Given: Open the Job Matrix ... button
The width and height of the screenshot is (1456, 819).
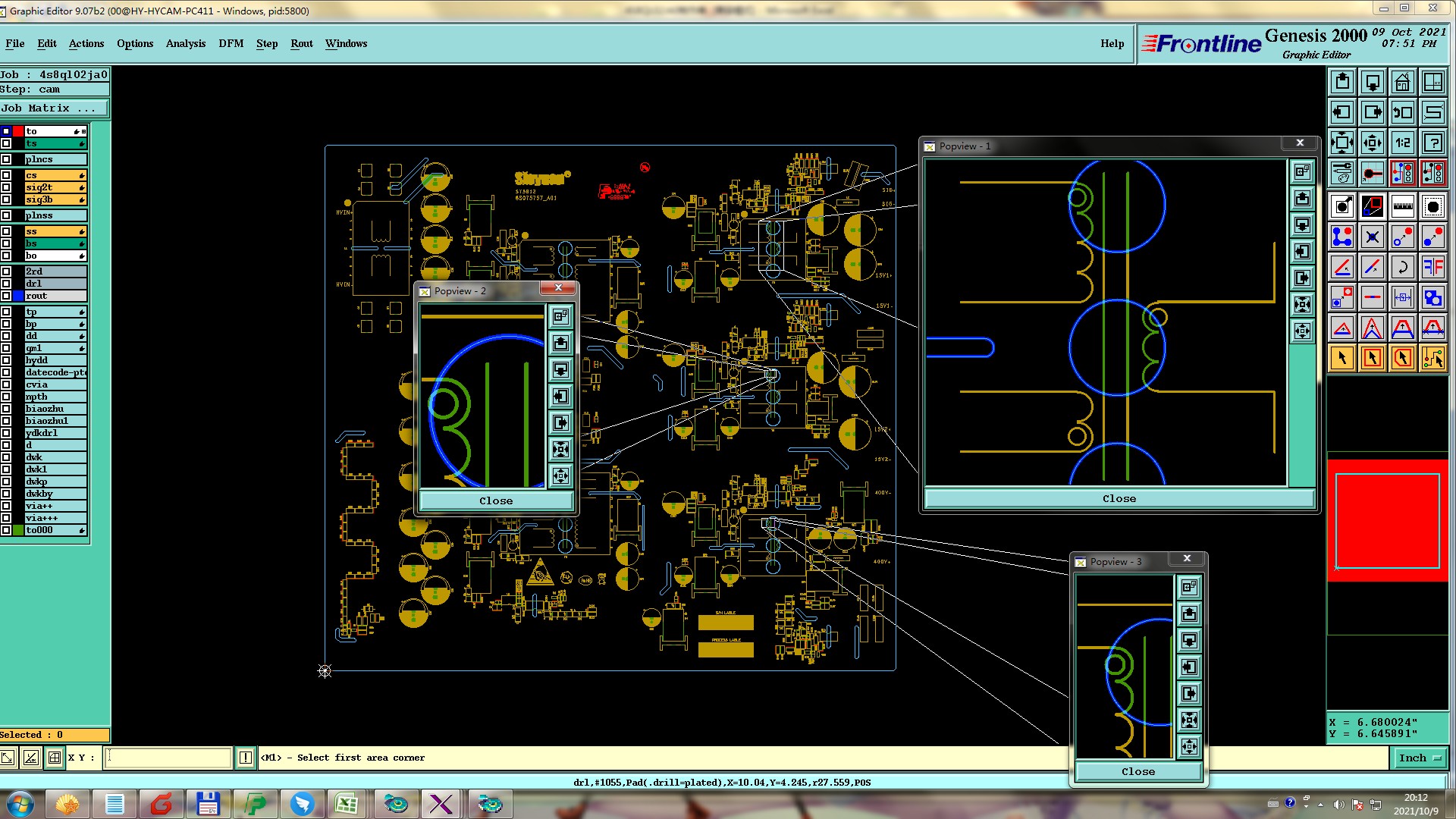Looking at the screenshot, I should pyautogui.click(x=53, y=108).
